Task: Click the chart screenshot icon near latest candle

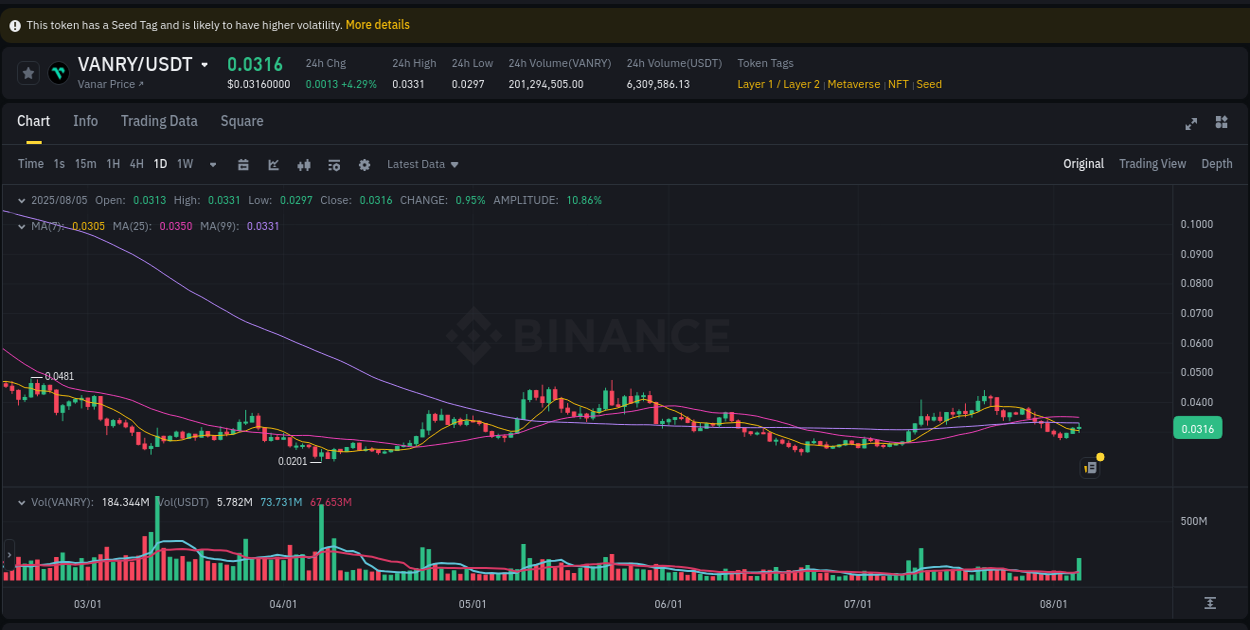Action: pos(1090,467)
